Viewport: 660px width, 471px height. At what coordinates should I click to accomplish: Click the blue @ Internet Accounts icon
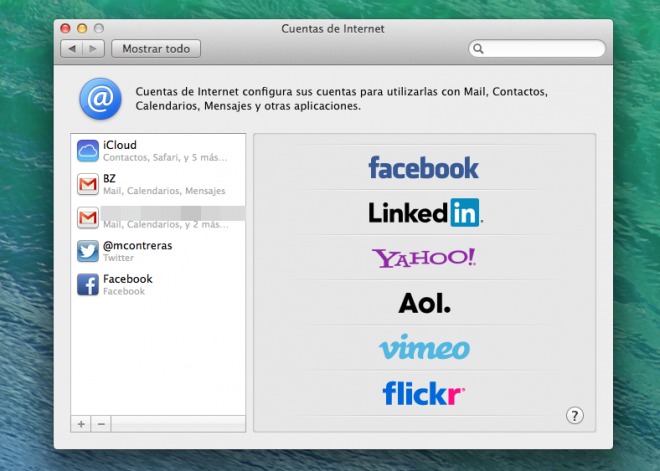click(x=100, y=99)
